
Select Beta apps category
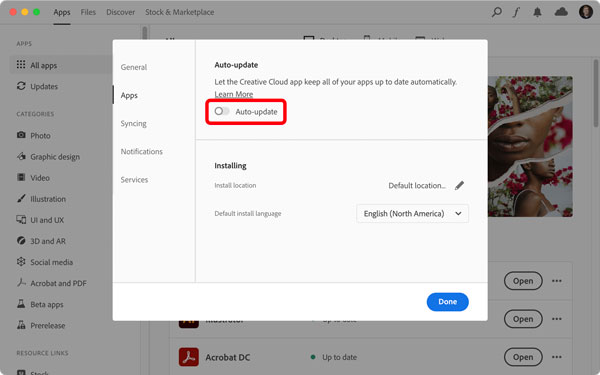[x=40, y=304]
